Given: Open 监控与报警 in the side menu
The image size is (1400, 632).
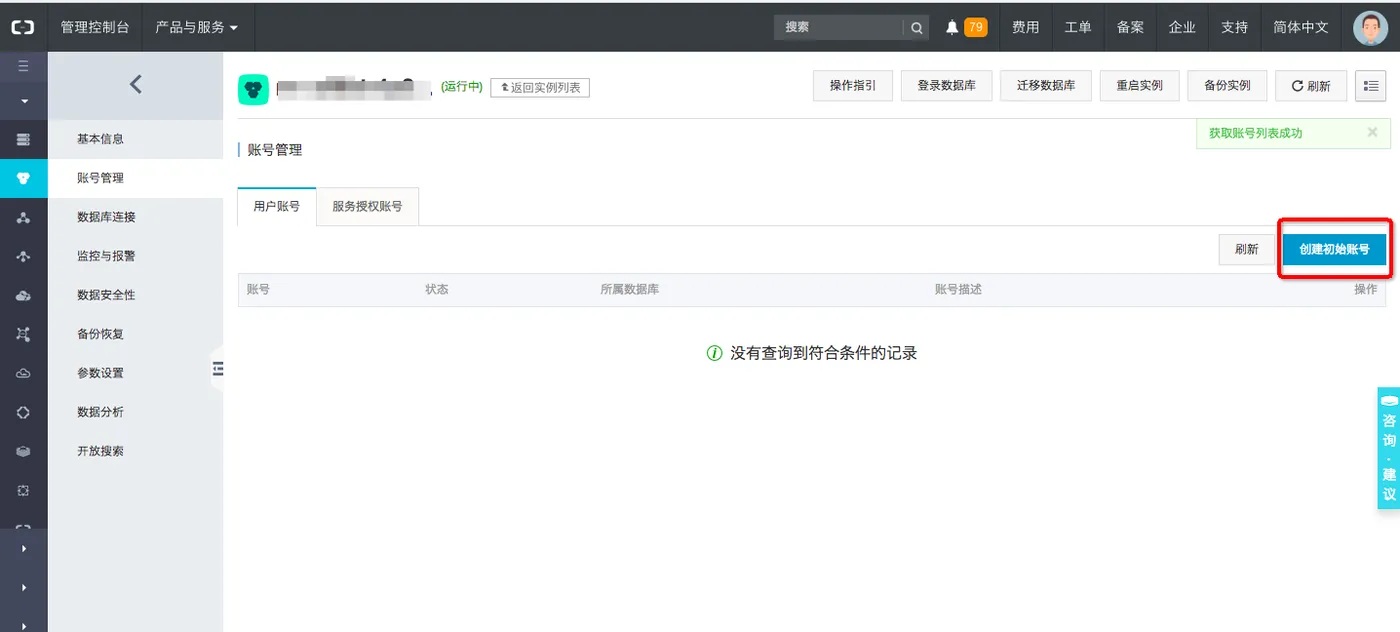Looking at the screenshot, I should tap(135, 256).
